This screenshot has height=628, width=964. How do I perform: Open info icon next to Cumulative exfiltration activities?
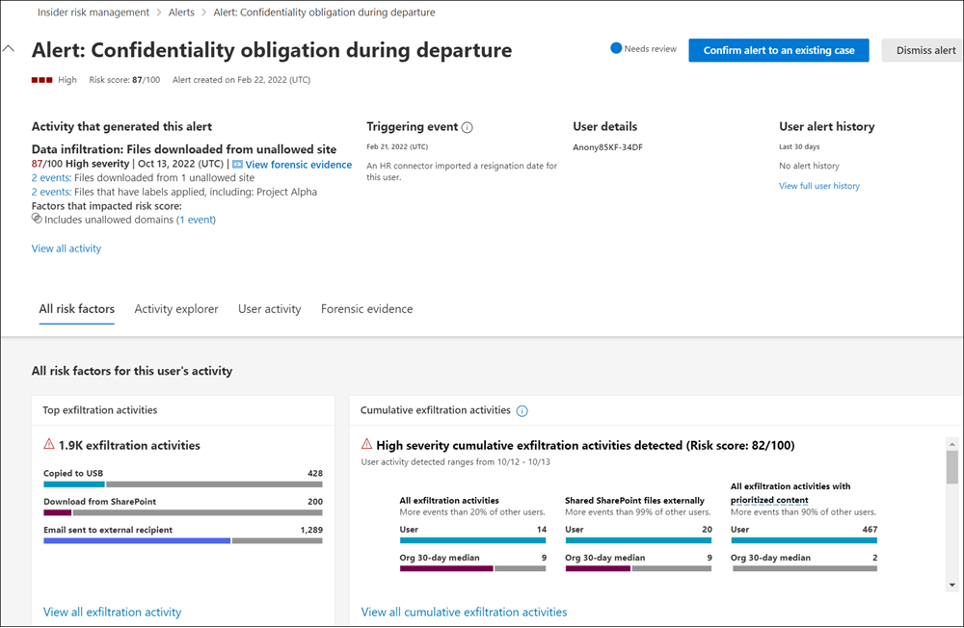pyautogui.click(x=522, y=410)
